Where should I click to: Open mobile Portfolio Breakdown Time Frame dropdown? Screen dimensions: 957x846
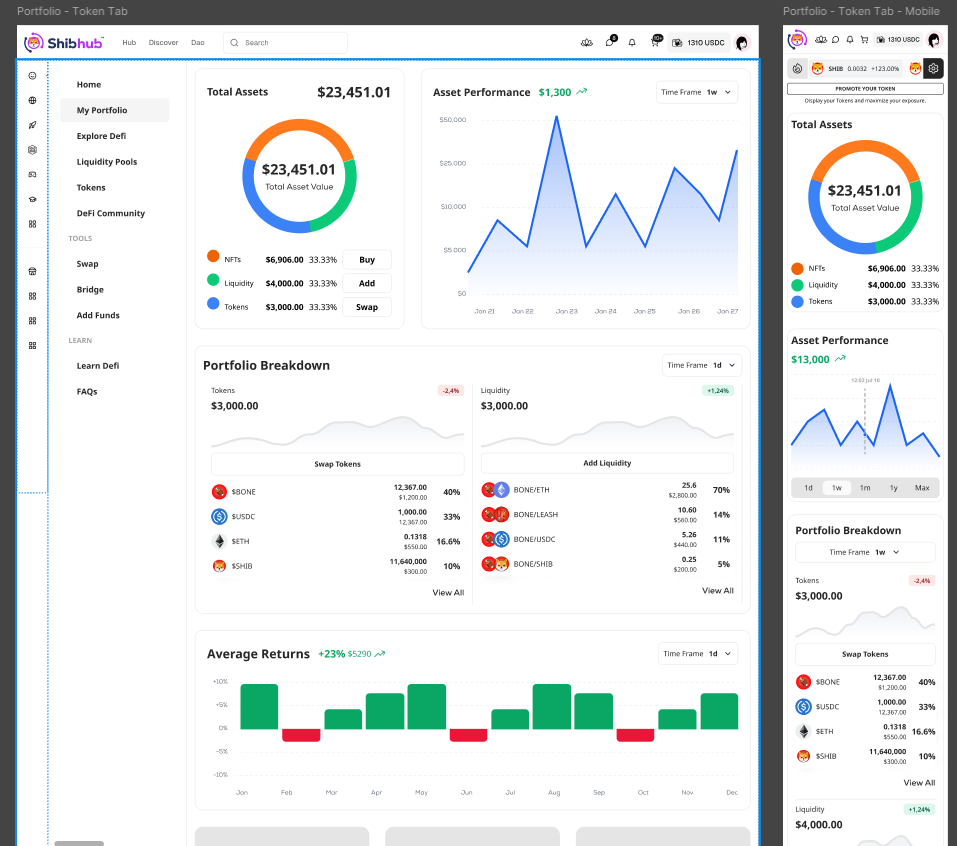coord(865,552)
